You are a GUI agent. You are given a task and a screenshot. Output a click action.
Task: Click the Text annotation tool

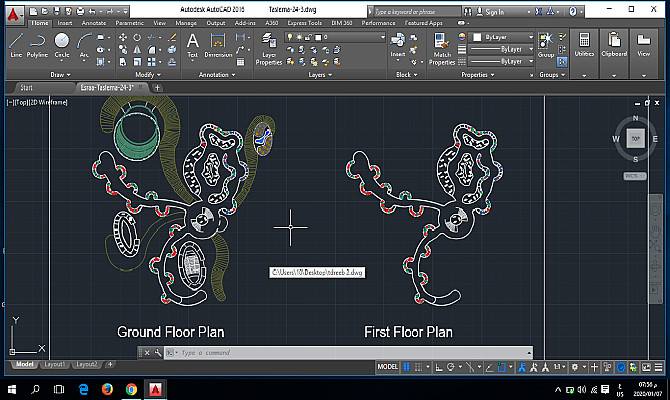point(193,43)
